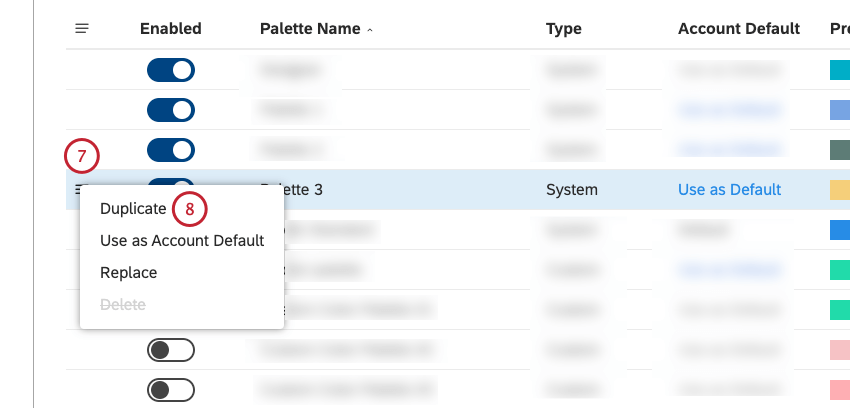Enable the bottom-most palette toggle
Screen dimensions: 850x408
coord(170,388)
